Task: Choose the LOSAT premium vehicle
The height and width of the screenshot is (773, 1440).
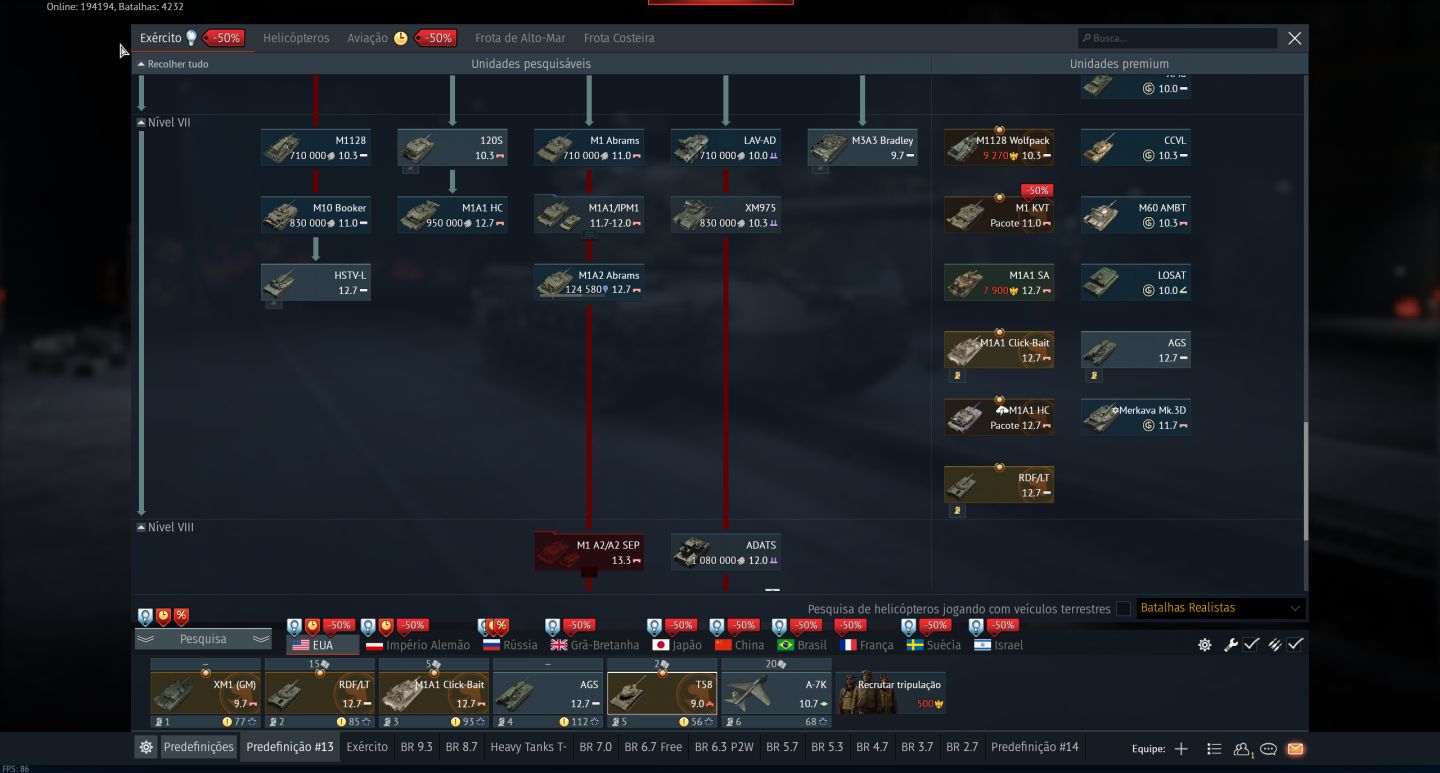Action: click(1135, 282)
